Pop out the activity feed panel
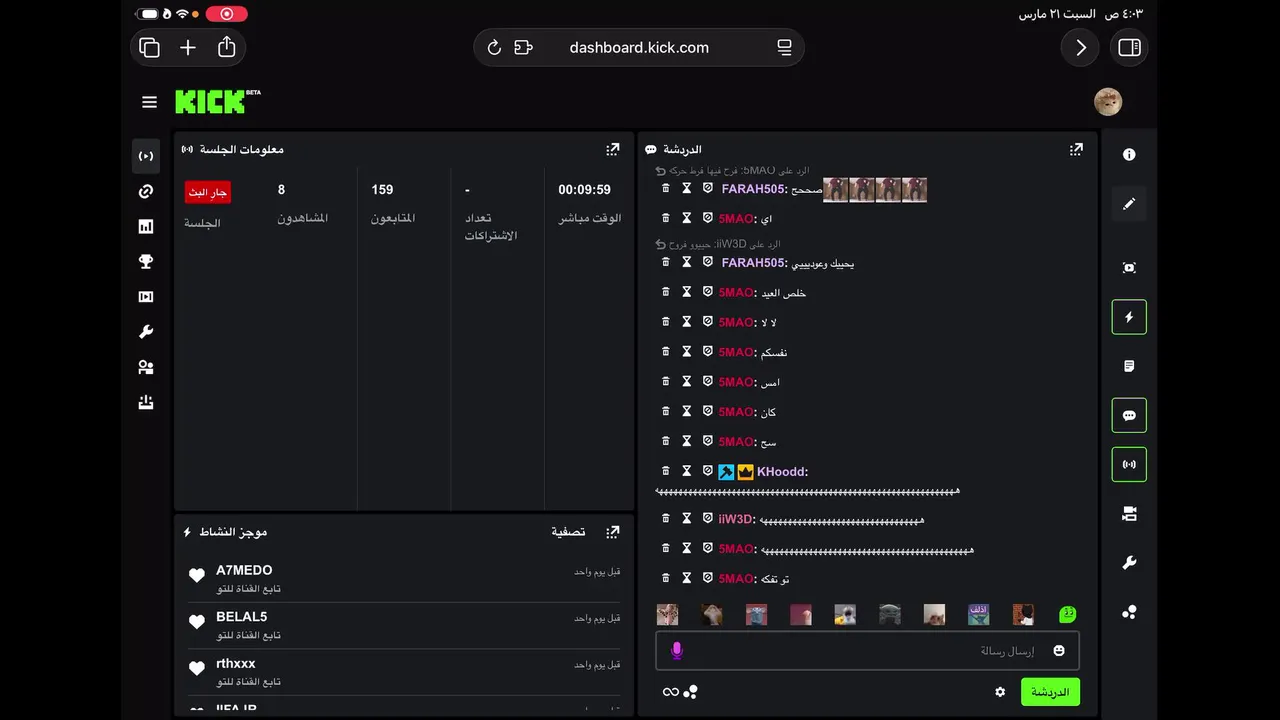This screenshot has width=1280, height=720. click(x=613, y=532)
